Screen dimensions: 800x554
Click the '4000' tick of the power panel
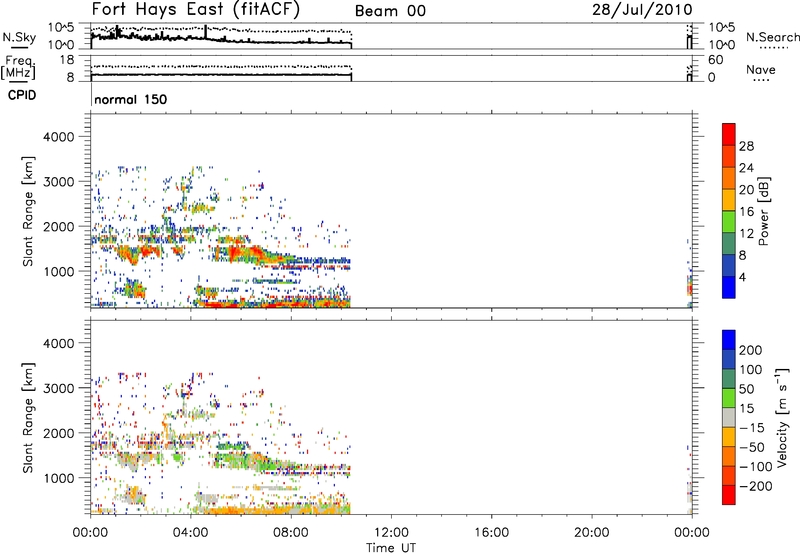(58, 137)
